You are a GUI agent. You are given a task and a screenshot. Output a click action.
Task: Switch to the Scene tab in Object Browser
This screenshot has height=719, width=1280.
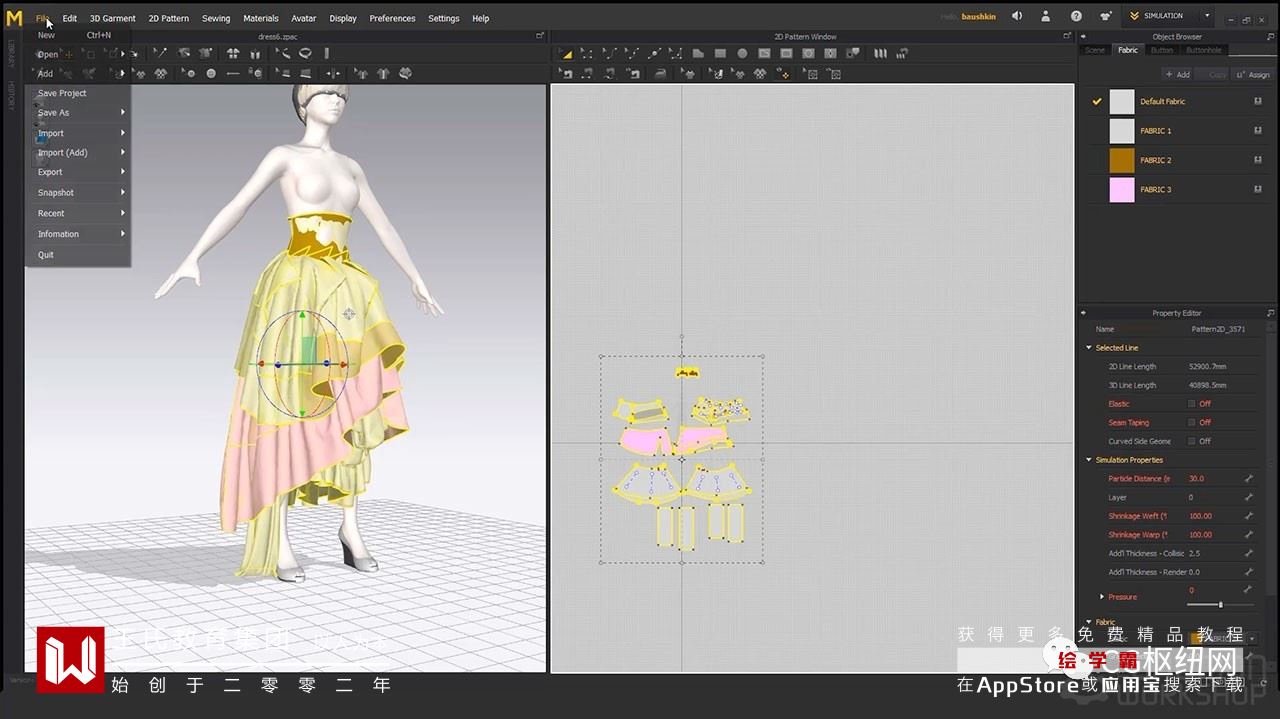[x=1095, y=50]
